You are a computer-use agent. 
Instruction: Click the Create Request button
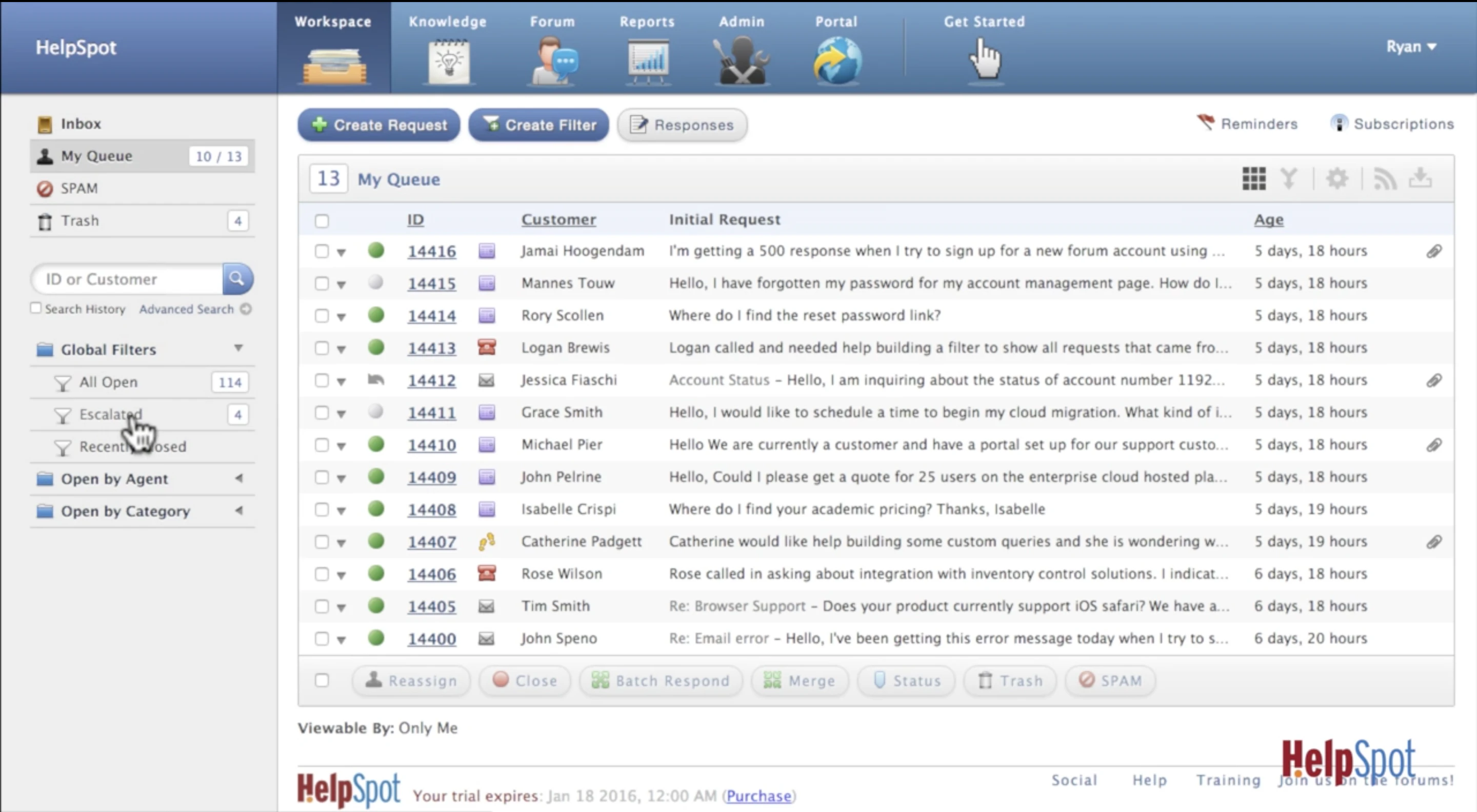click(x=379, y=125)
